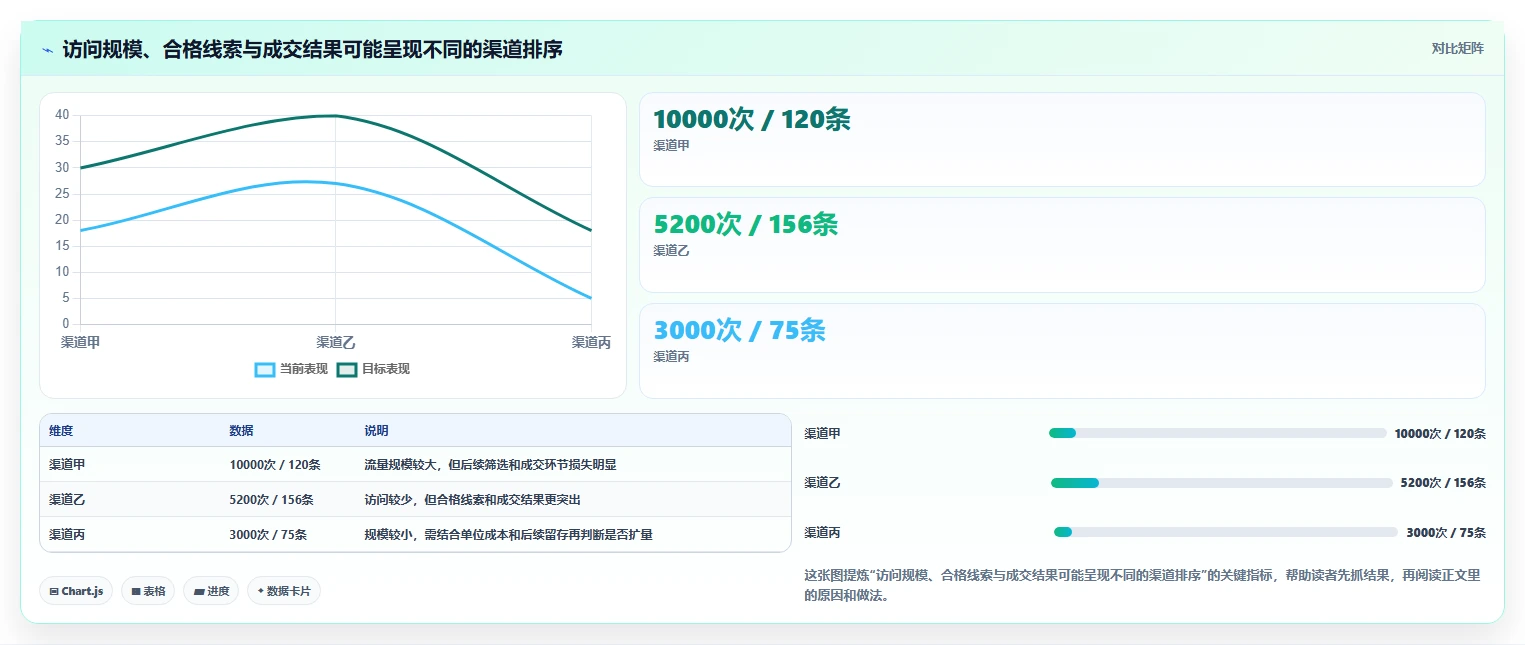This screenshot has height=645, width=1525.
Task: Click the icon in the 表格 tag
Action: tap(135, 591)
